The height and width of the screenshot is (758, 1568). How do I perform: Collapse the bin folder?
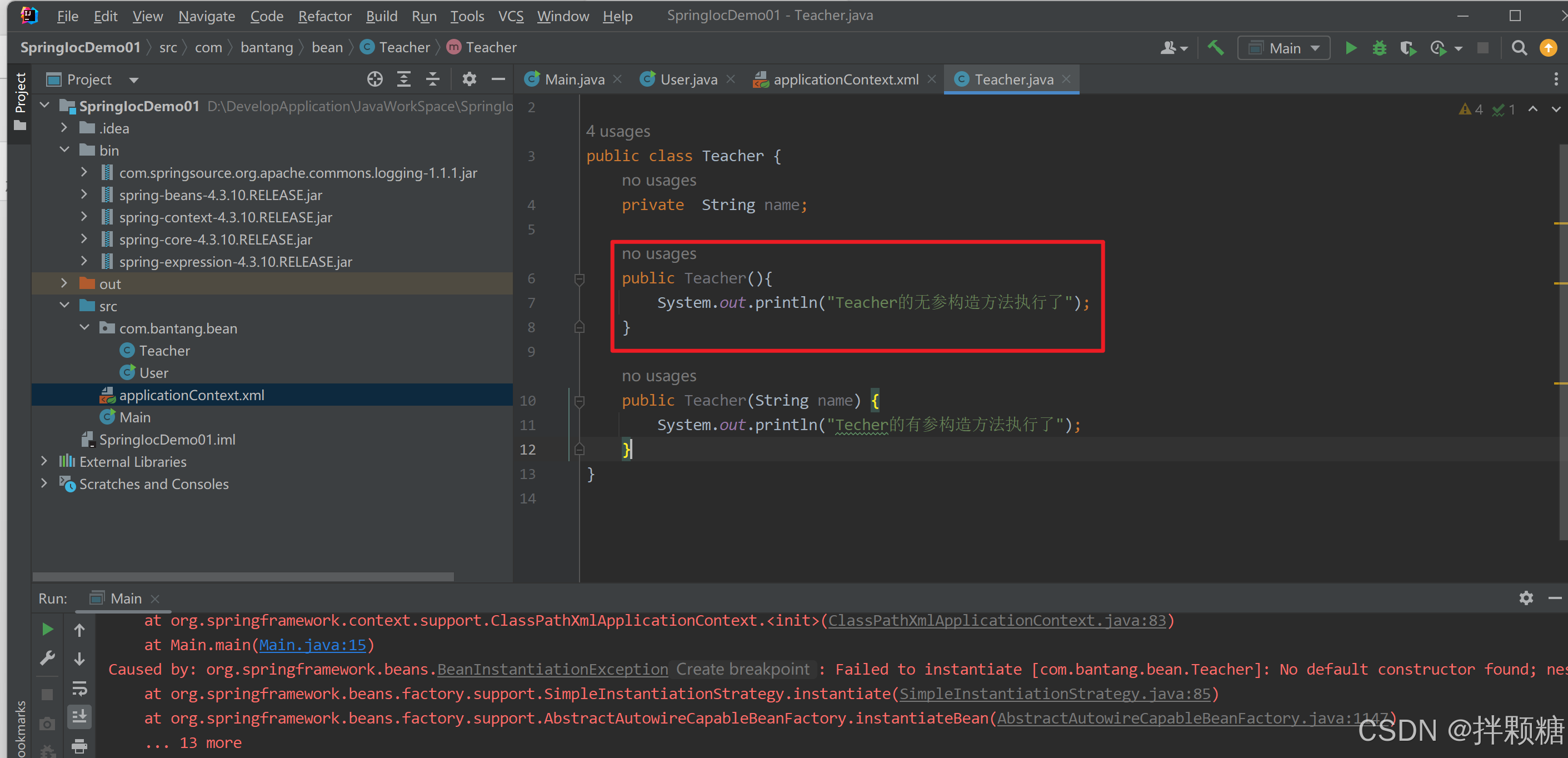point(64,151)
